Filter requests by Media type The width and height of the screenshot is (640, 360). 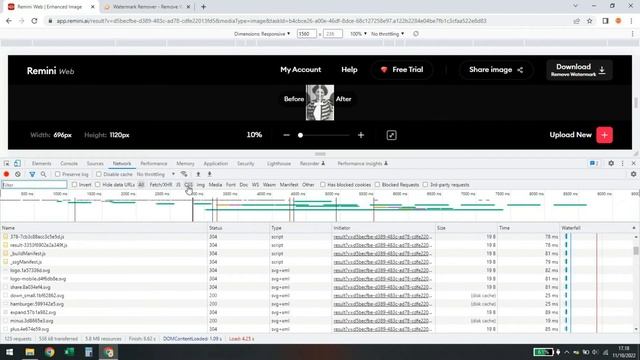click(x=215, y=185)
